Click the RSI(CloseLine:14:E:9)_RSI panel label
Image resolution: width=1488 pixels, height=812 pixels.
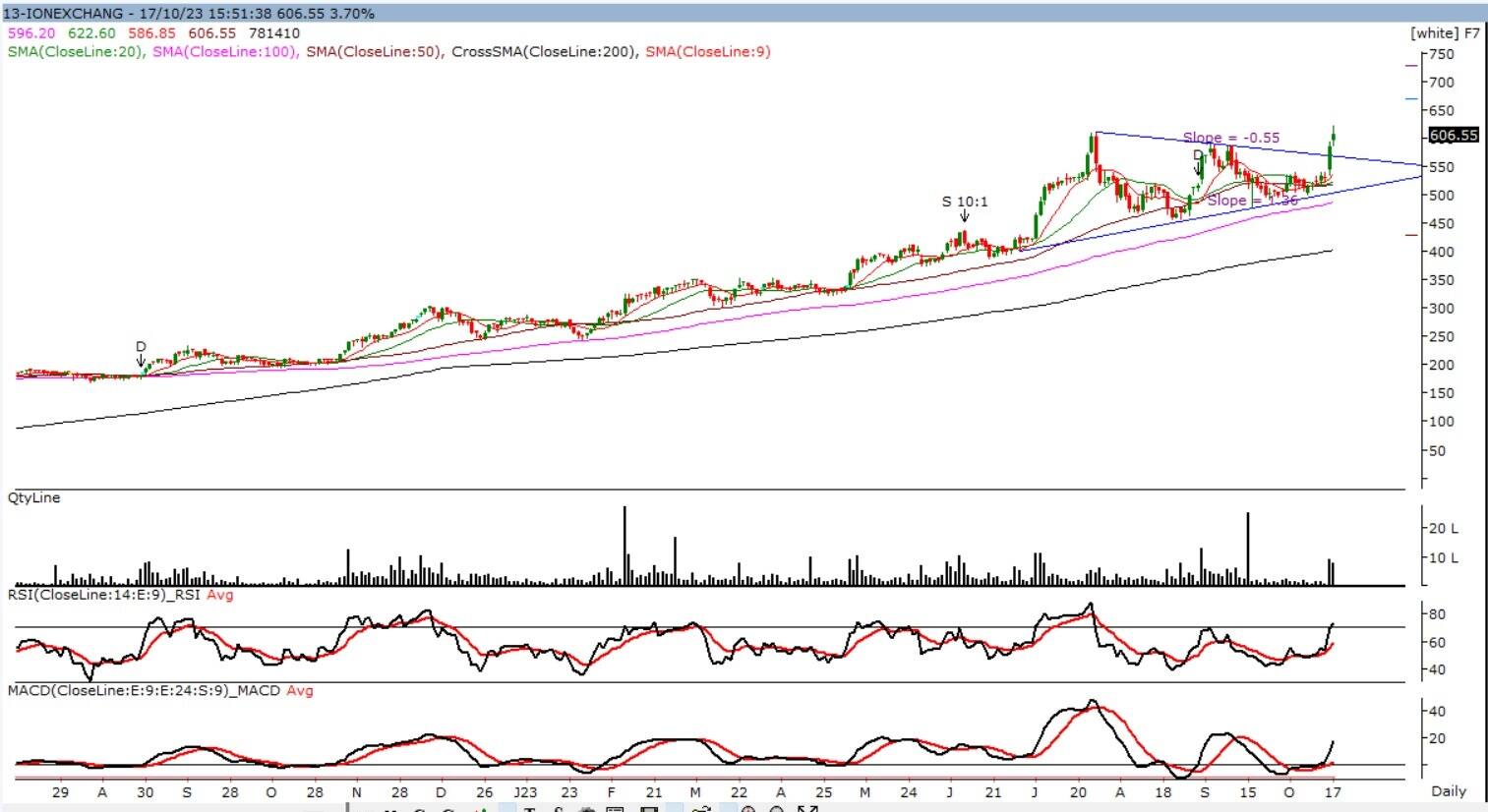[x=104, y=595]
